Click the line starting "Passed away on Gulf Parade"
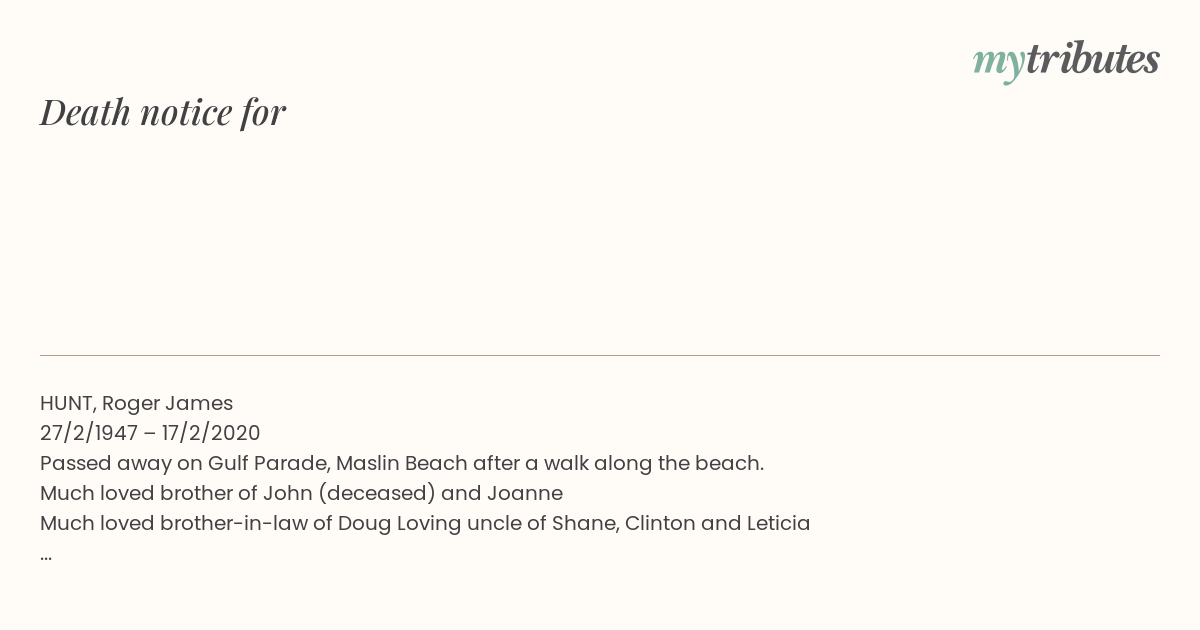The image size is (1200, 630). coord(402,463)
